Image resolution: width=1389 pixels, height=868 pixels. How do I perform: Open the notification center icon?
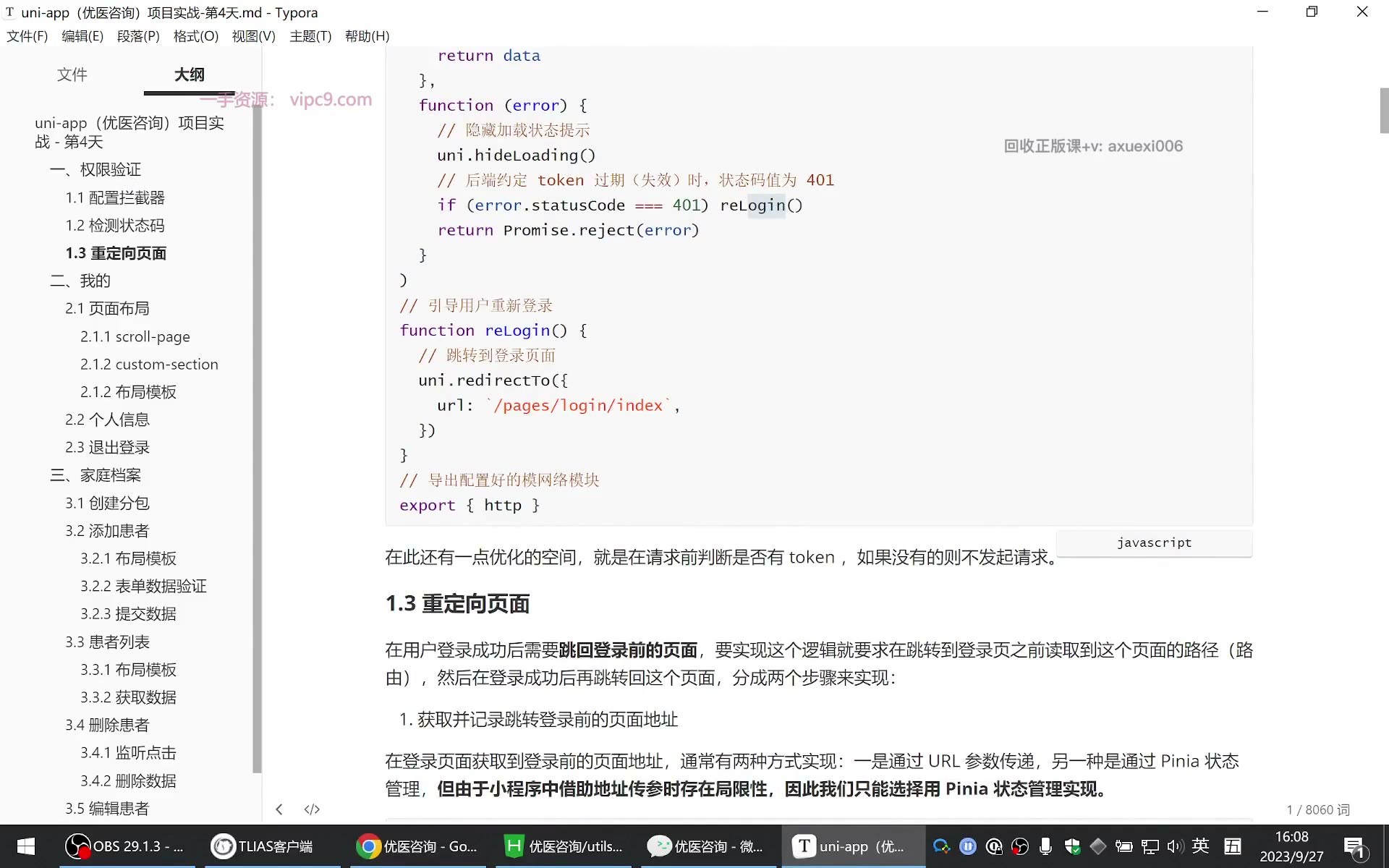[1354, 846]
